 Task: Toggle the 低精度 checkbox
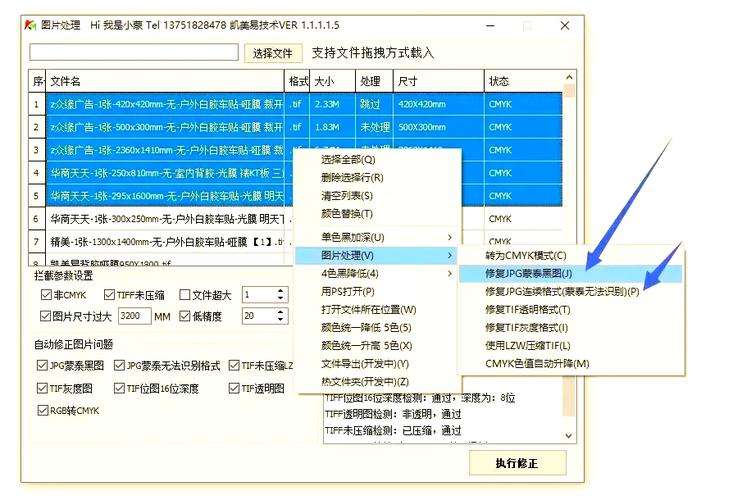(185, 316)
